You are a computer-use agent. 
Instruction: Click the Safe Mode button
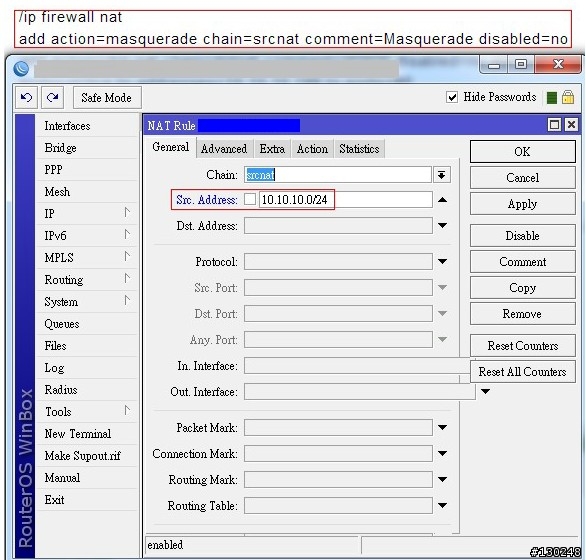tap(107, 98)
